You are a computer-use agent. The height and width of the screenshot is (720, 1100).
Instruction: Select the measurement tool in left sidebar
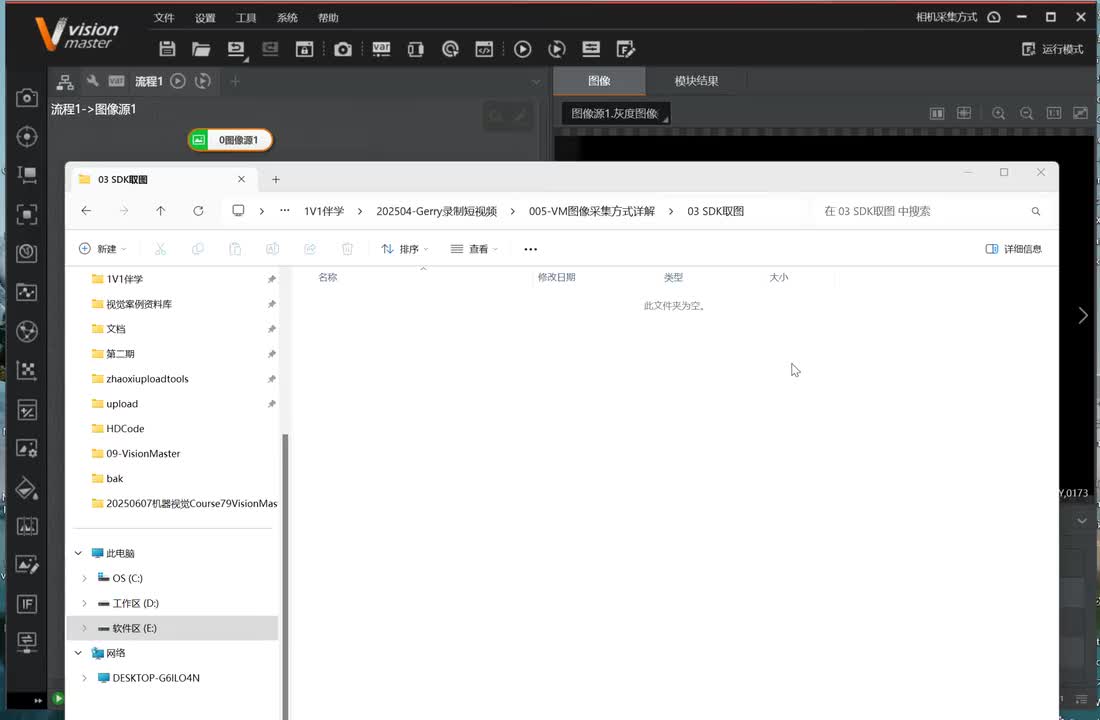click(x=27, y=175)
